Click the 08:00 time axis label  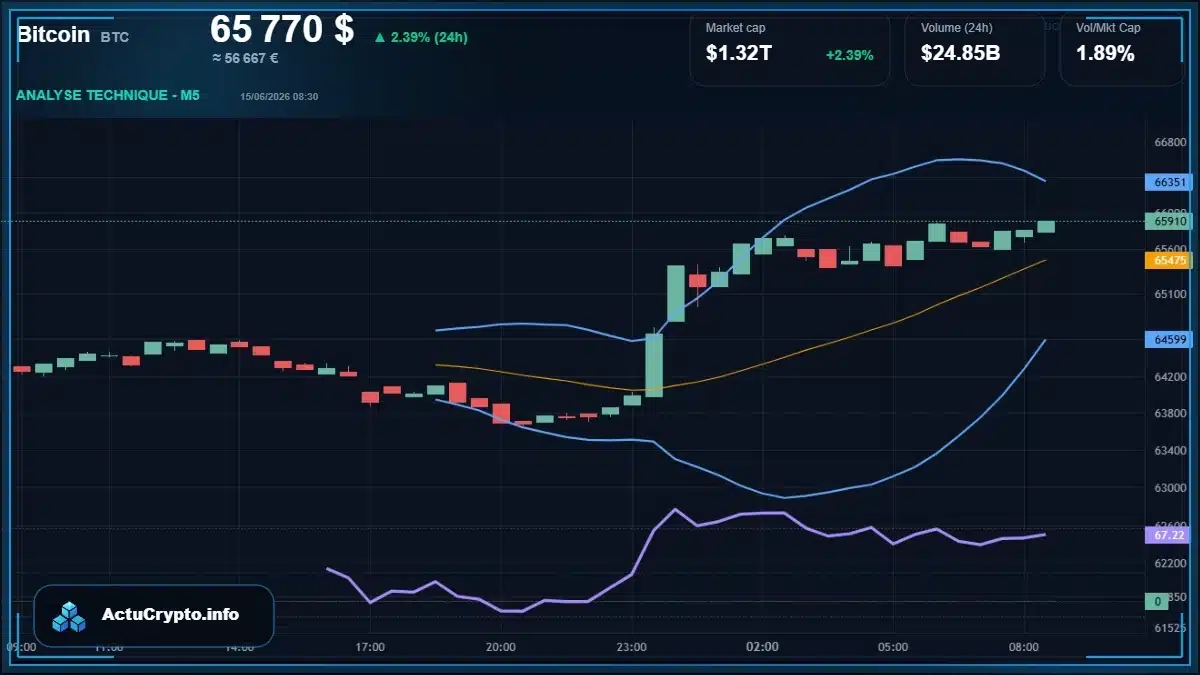[x=1024, y=647]
